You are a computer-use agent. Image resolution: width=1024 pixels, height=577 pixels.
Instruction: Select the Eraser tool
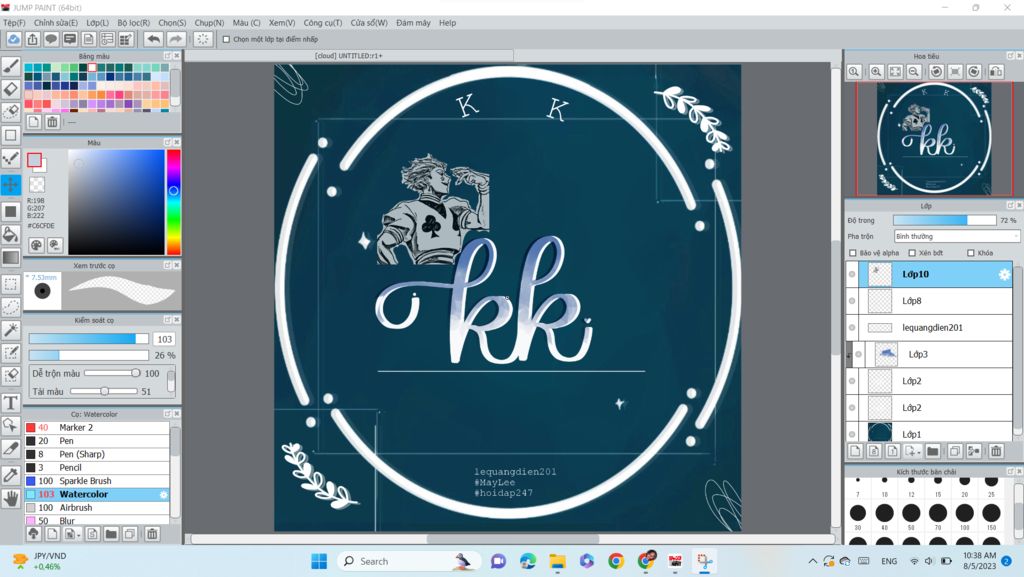tap(11, 89)
